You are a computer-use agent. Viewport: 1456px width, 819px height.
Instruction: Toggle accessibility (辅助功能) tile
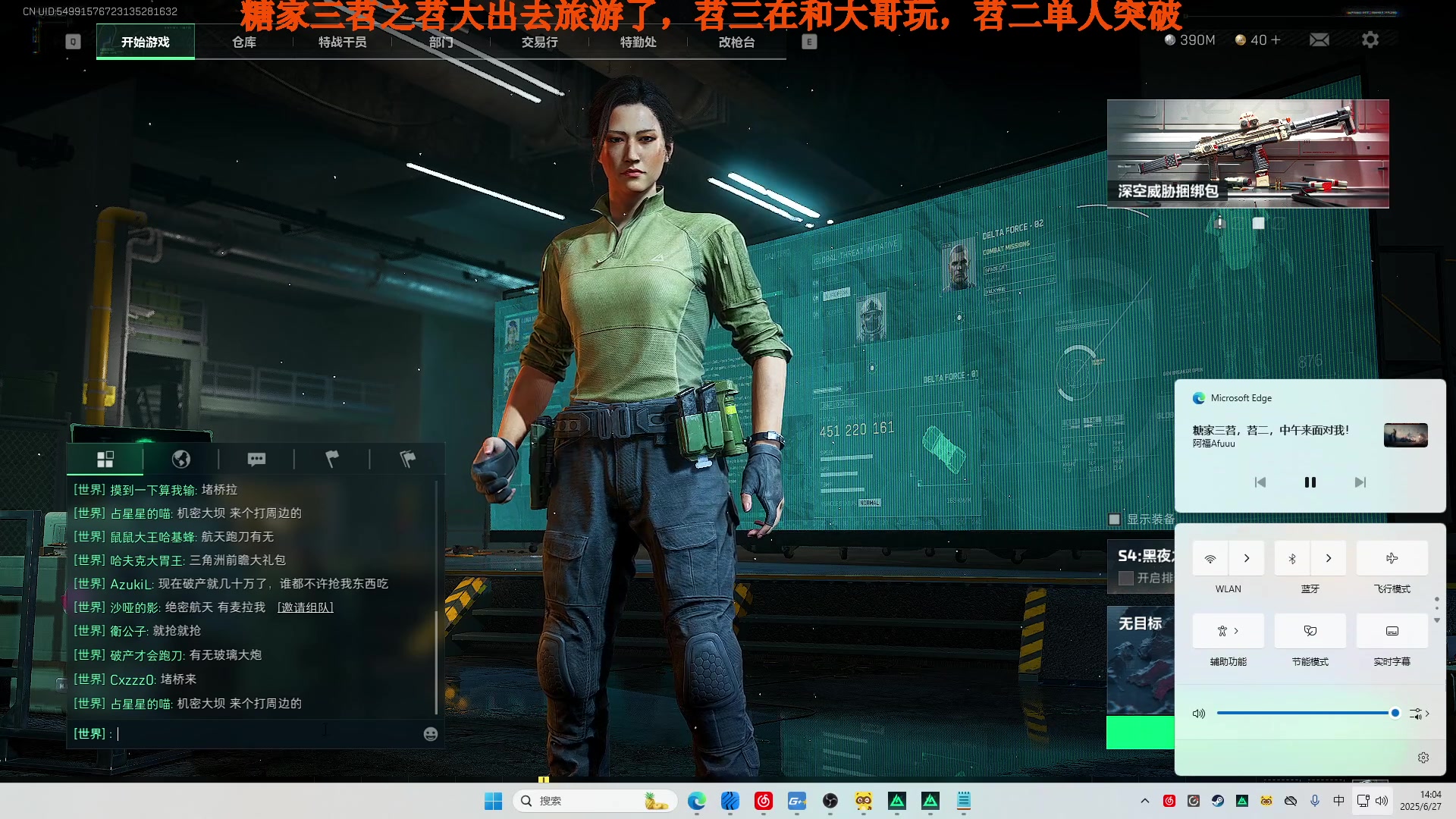(x=1228, y=631)
